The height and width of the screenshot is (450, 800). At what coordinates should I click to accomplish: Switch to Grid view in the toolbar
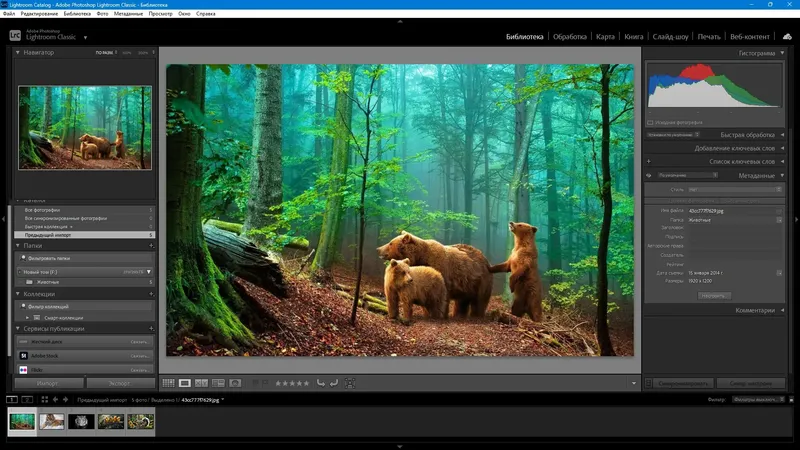point(168,383)
